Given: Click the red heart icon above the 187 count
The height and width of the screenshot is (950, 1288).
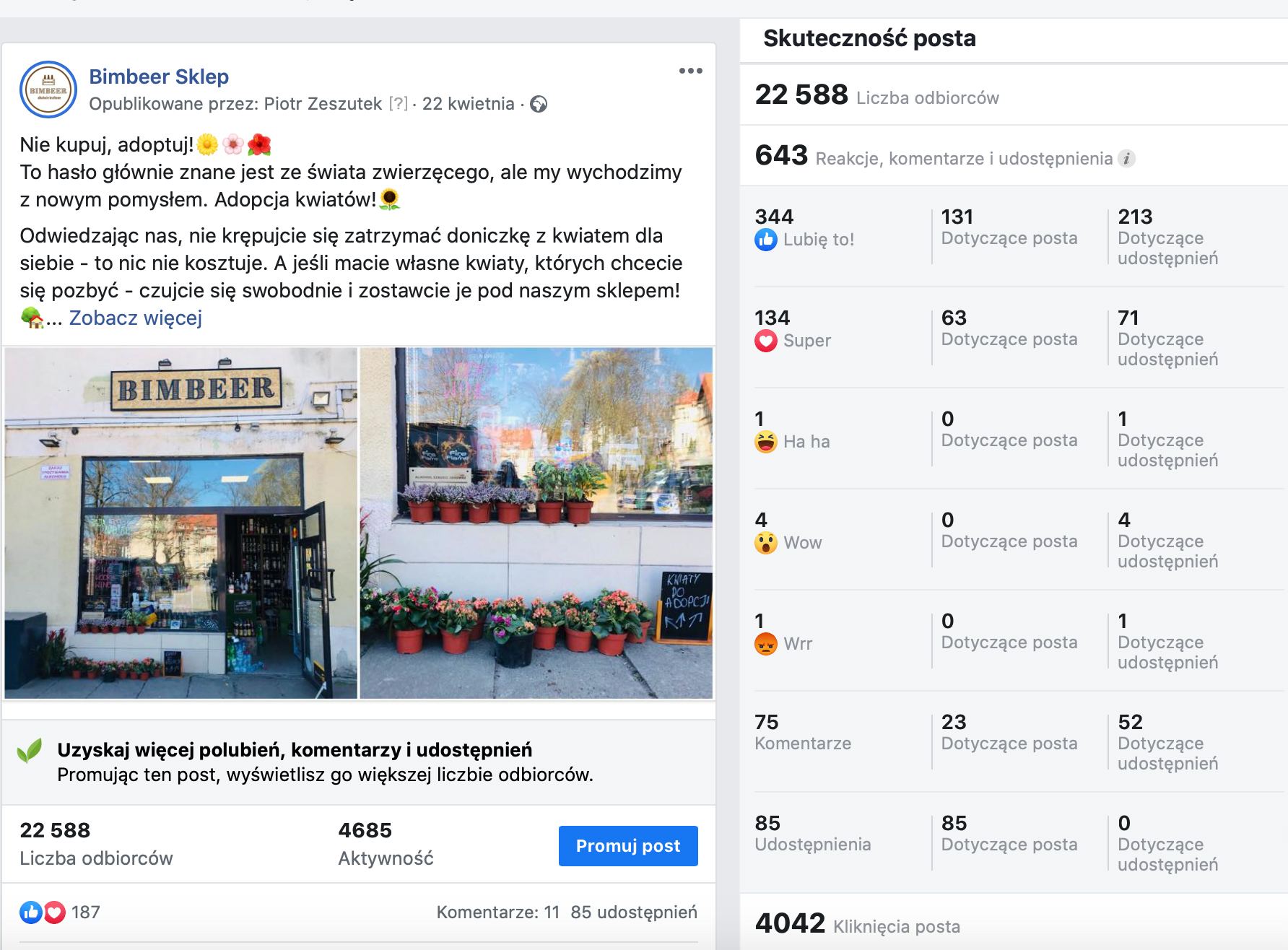Looking at the screenshot, I should (x=55, y=912).
